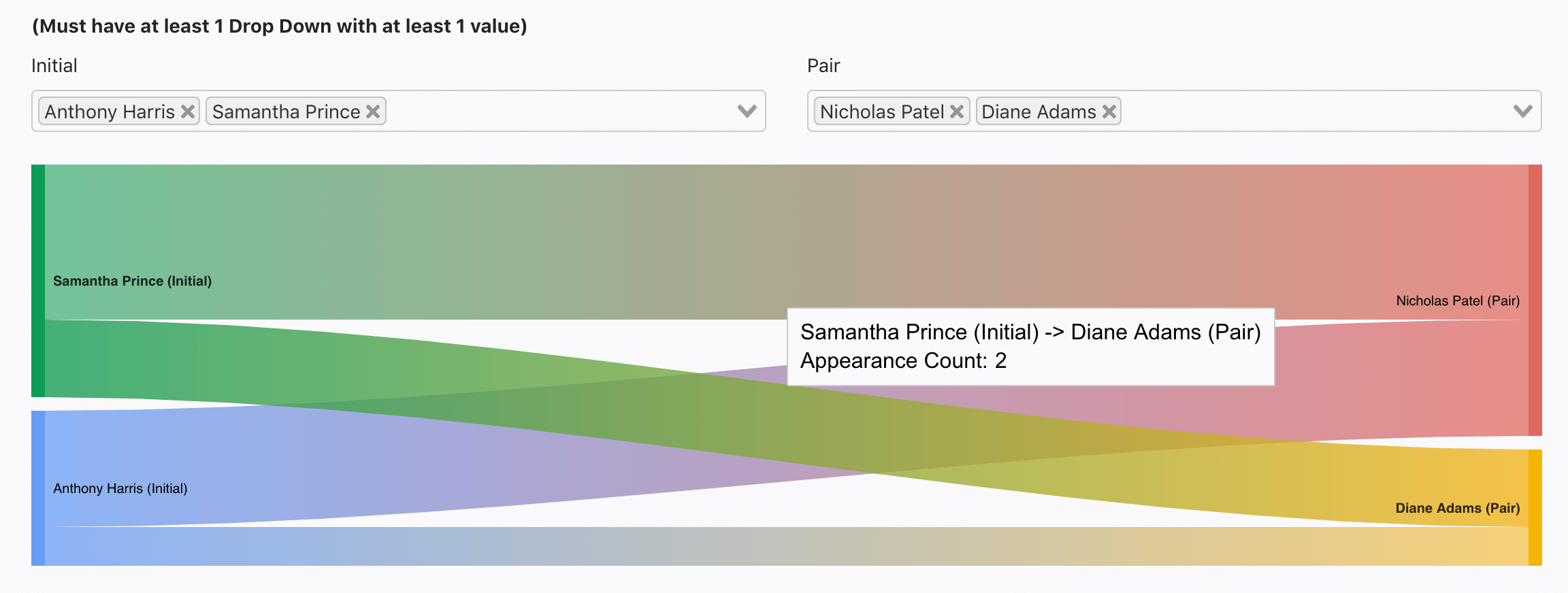Expand the Initial dropdown arrow
Viewport: 1568px width, 593px height.
pyautogui.click(x=747, y=111)
